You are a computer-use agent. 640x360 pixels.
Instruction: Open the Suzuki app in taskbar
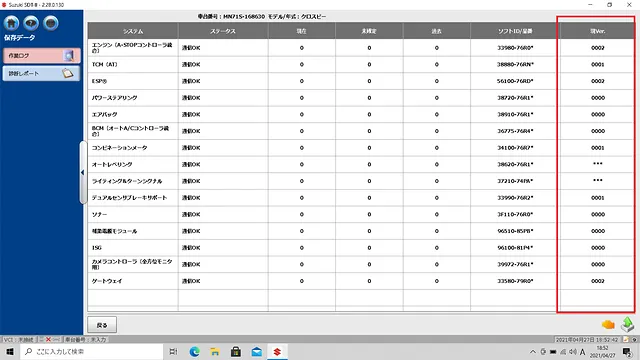[x=277, y=351]
